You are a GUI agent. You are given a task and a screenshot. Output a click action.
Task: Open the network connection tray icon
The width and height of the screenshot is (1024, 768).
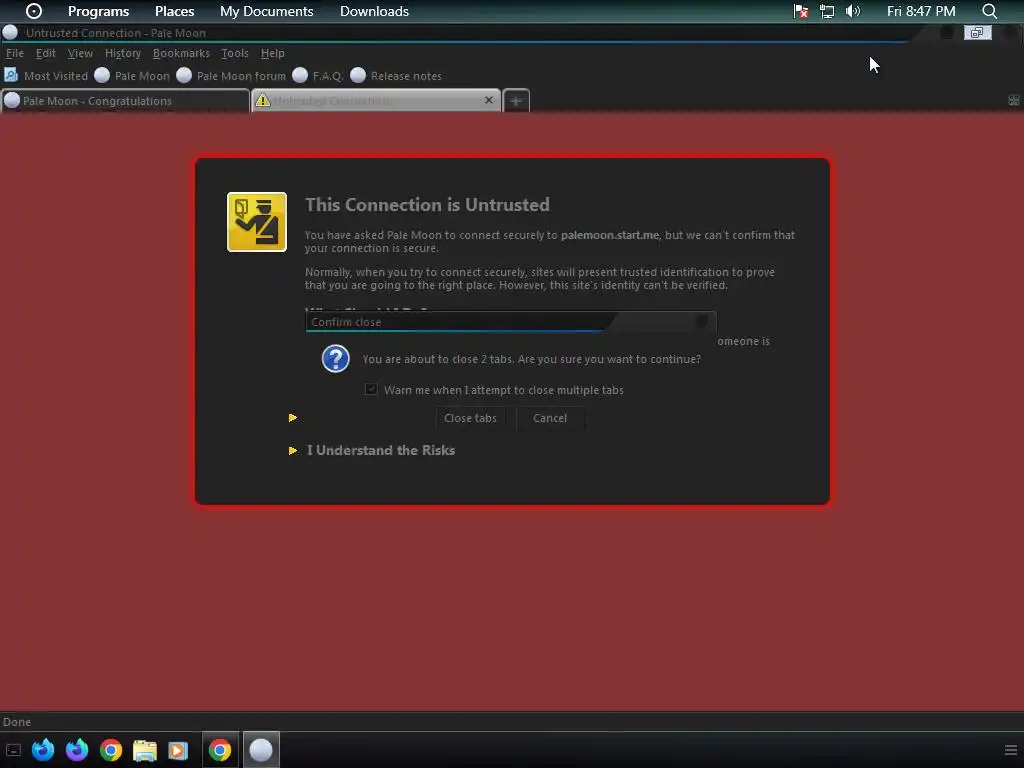click(827, 11)
